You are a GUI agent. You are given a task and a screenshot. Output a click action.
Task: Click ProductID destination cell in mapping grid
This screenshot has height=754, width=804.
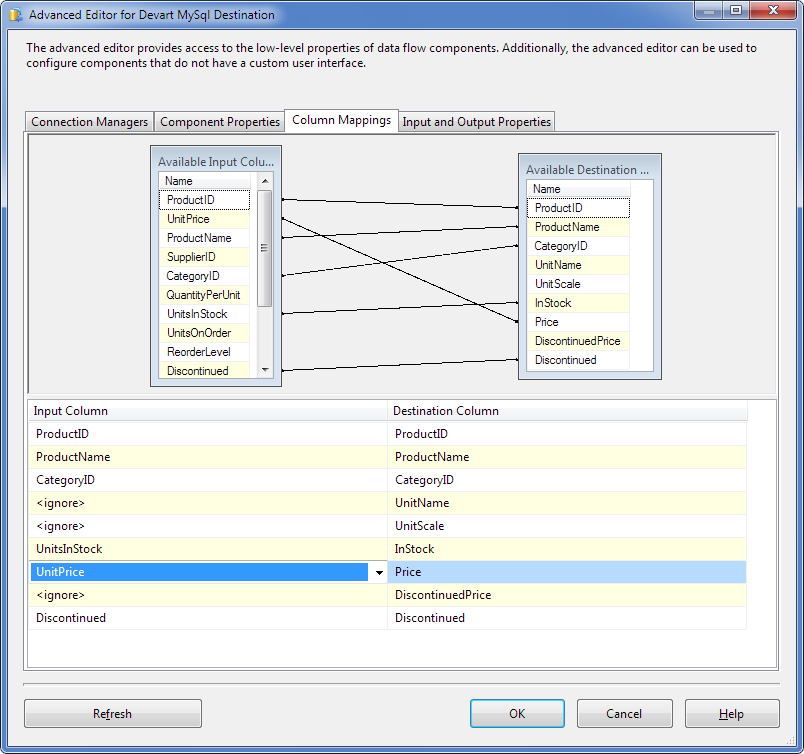point(567,434)
